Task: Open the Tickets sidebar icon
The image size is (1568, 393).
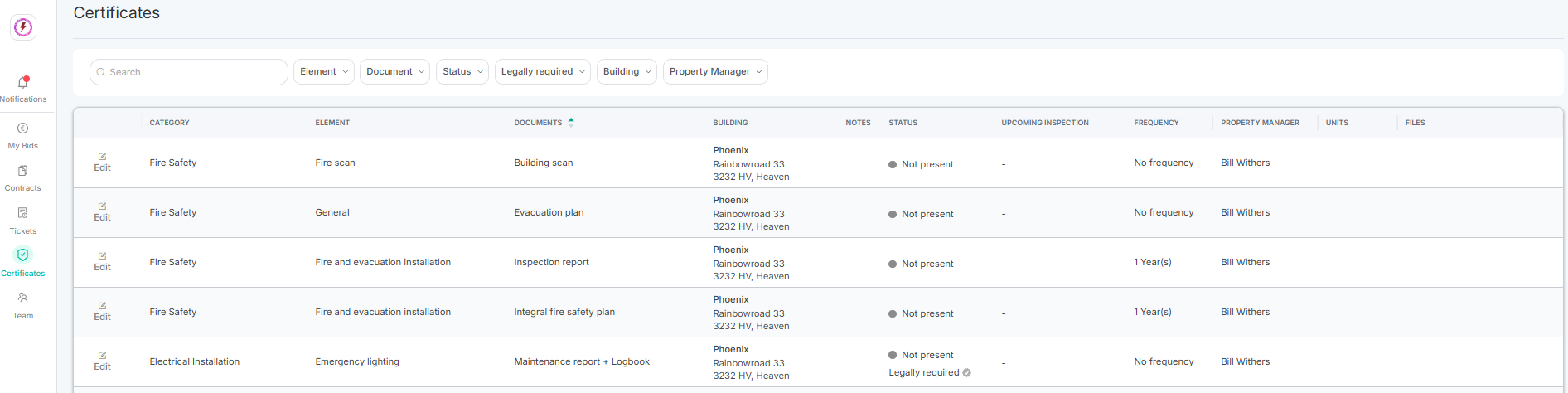Action: 23,213
